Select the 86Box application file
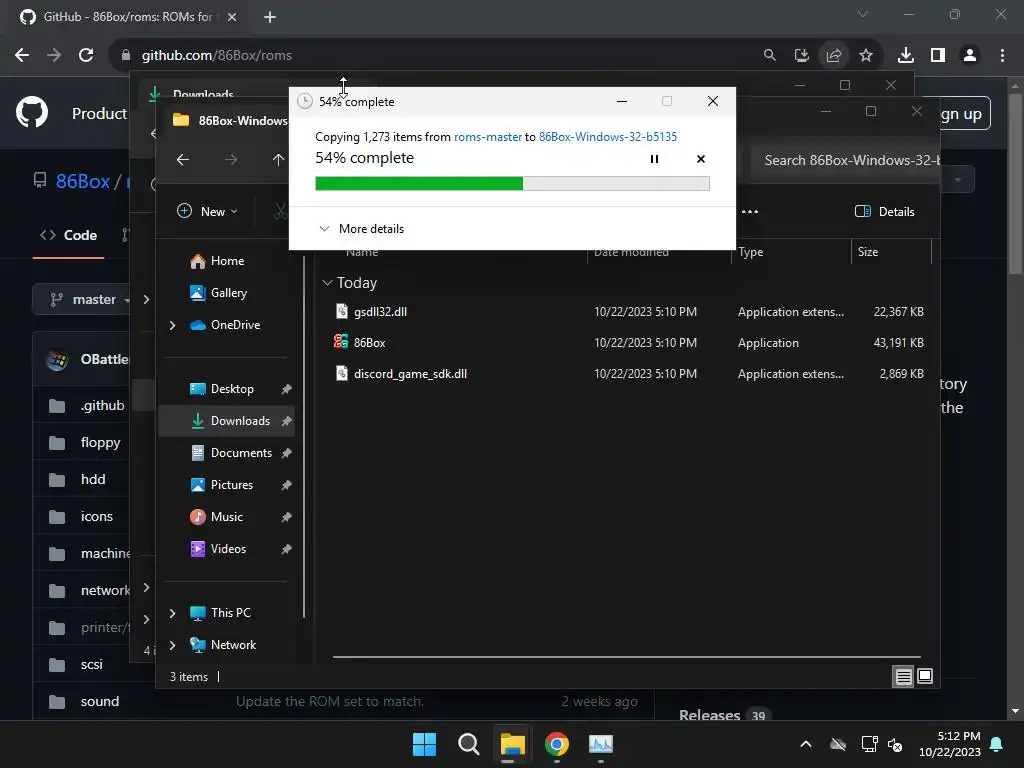 point(369,342)
